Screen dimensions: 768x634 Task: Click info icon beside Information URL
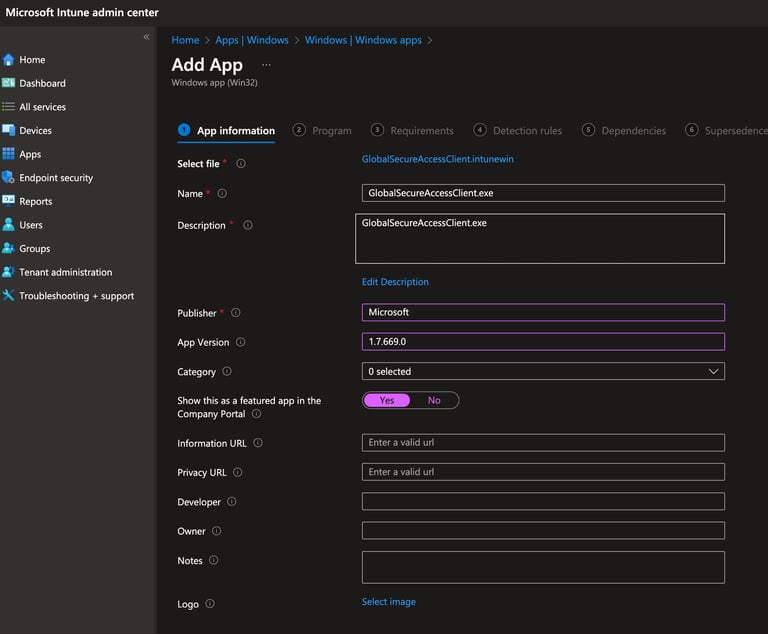pos(258,443)
